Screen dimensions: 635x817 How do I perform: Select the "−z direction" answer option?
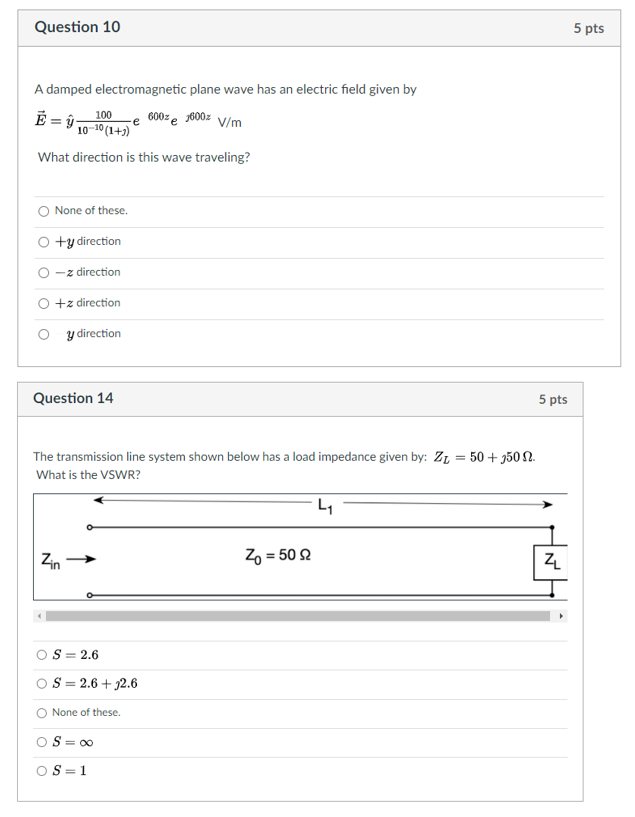coord(44,272)
